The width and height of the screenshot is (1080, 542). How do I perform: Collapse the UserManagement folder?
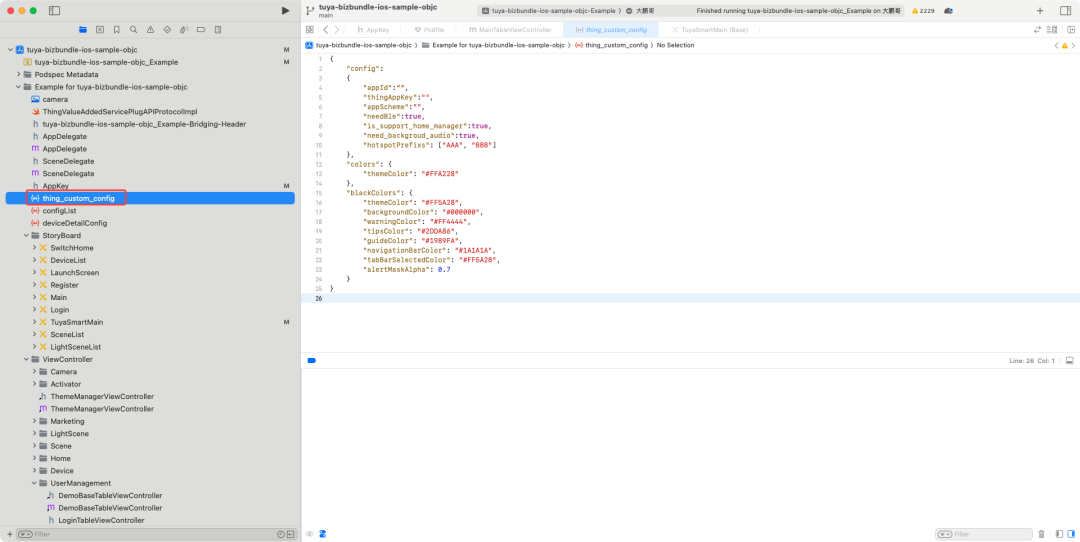coord(34,483)
